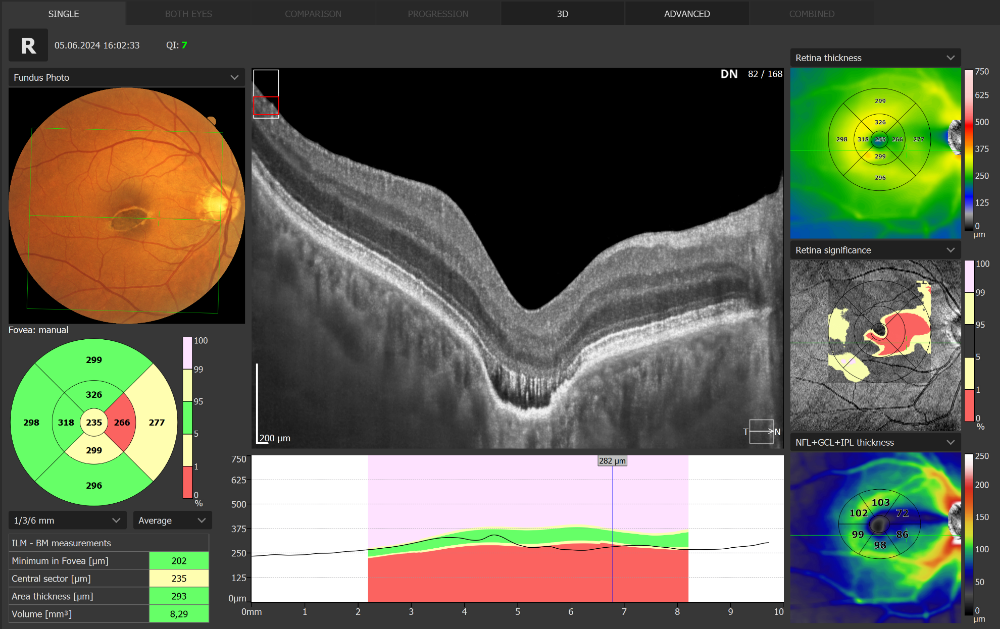Click the Minimum in Fovea value 202
This screenshot has height=629, width=1000.
click(178, 561)
